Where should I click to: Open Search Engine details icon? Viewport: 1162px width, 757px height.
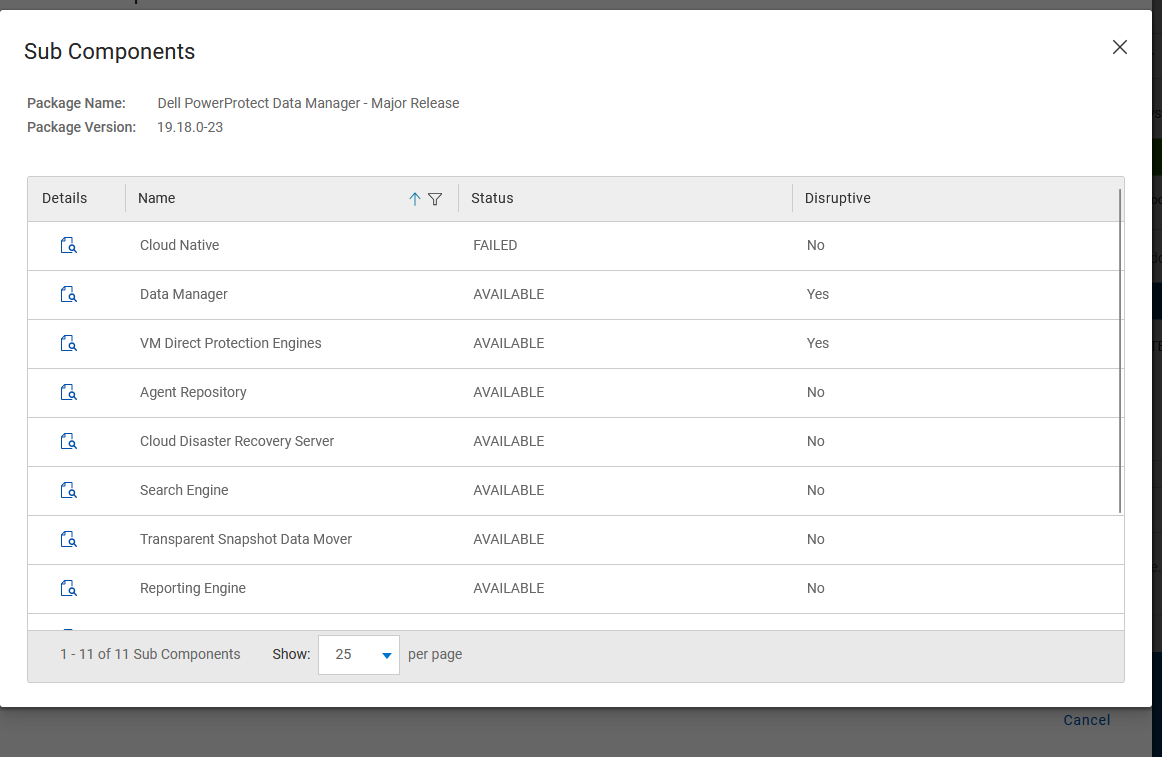click(x=68, y=491)
